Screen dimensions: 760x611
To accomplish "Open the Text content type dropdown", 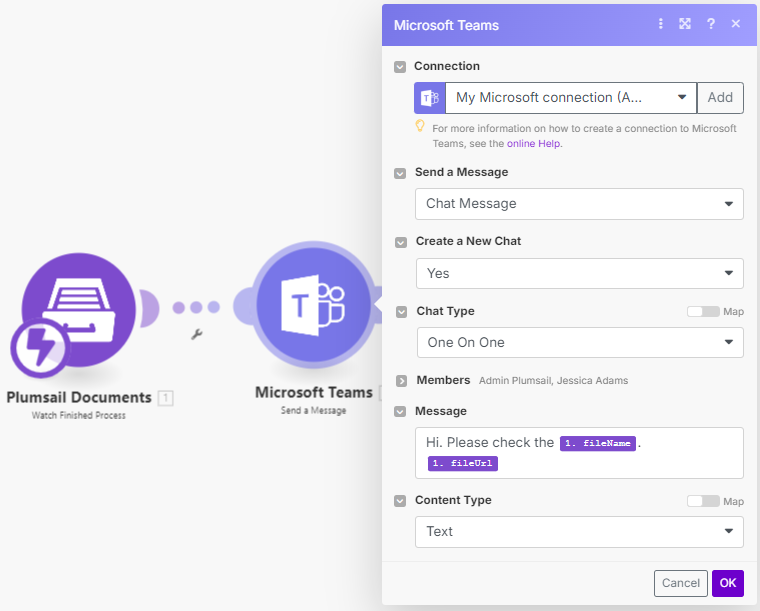I will [579, 532].
